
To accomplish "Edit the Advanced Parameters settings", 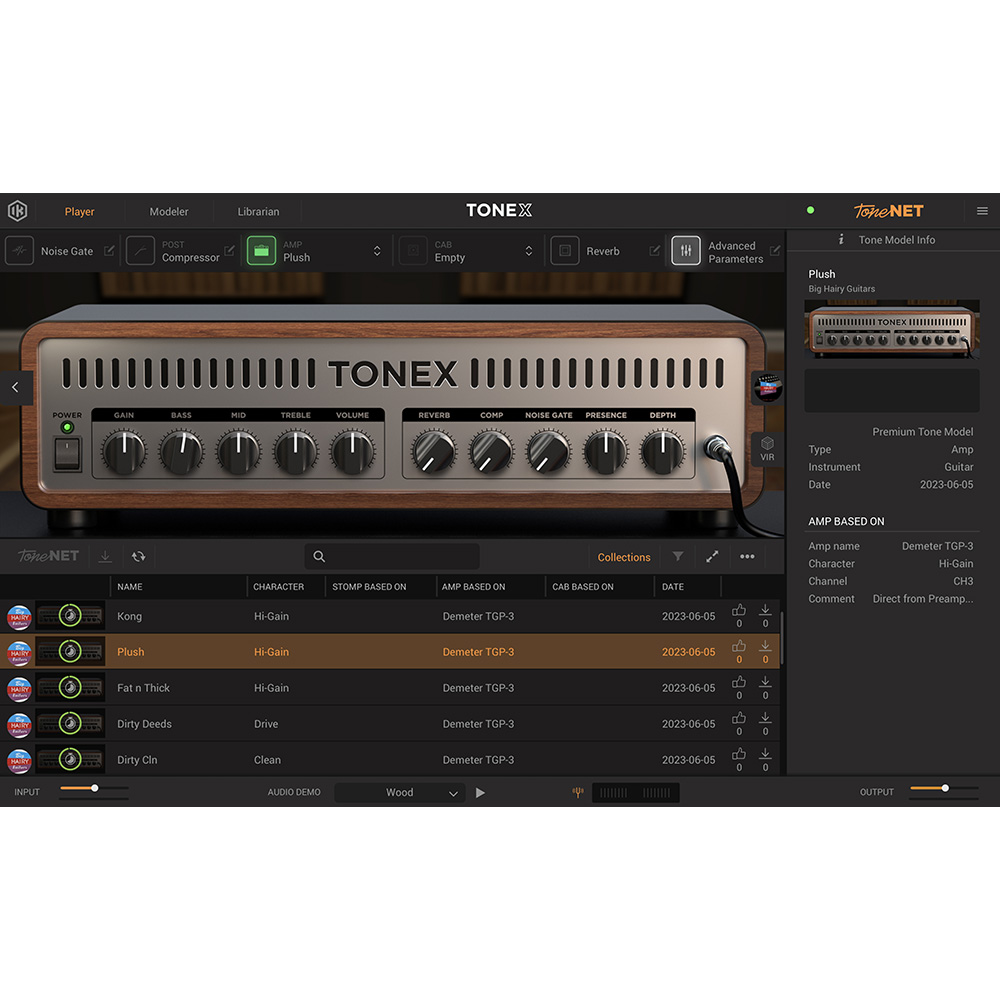I will 775,251.
